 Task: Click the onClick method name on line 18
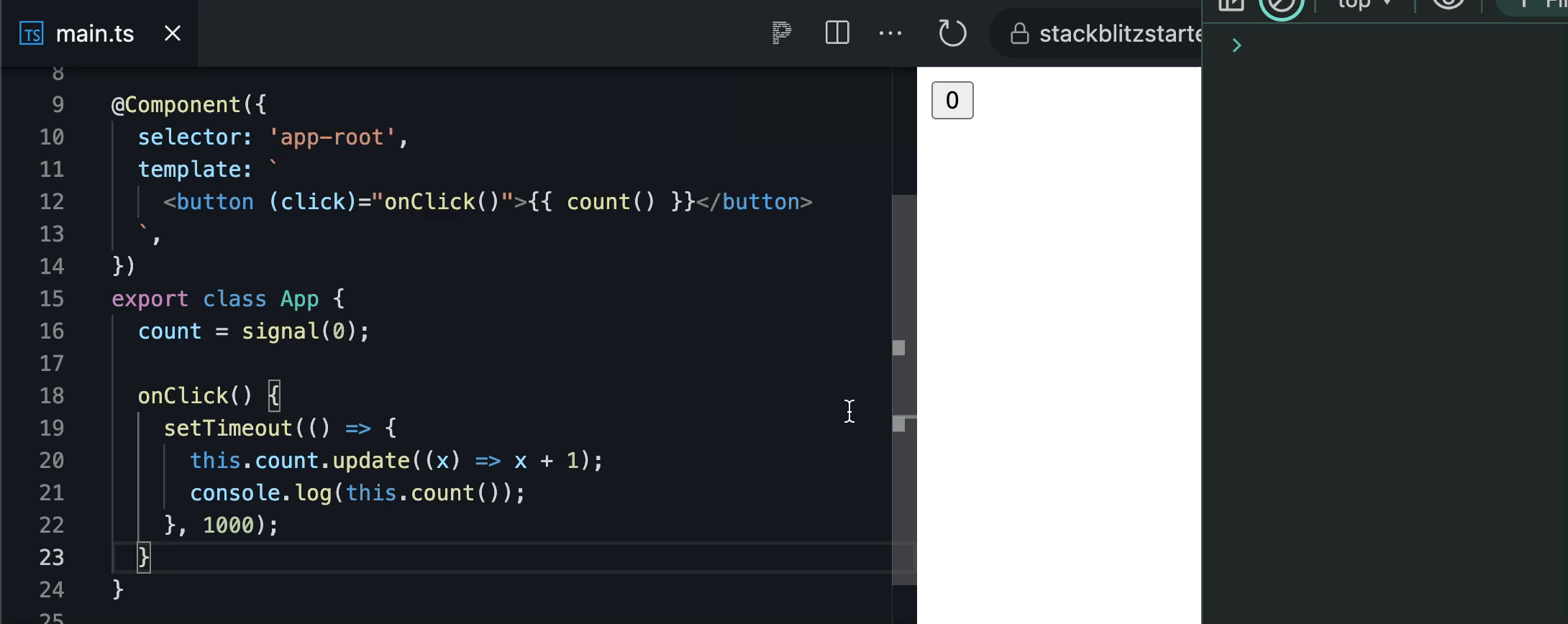pyautogui.click(x=183, y=396)
